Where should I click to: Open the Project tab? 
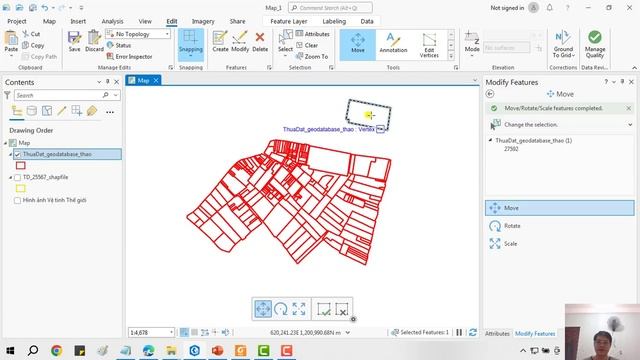(x=17, y=21)
